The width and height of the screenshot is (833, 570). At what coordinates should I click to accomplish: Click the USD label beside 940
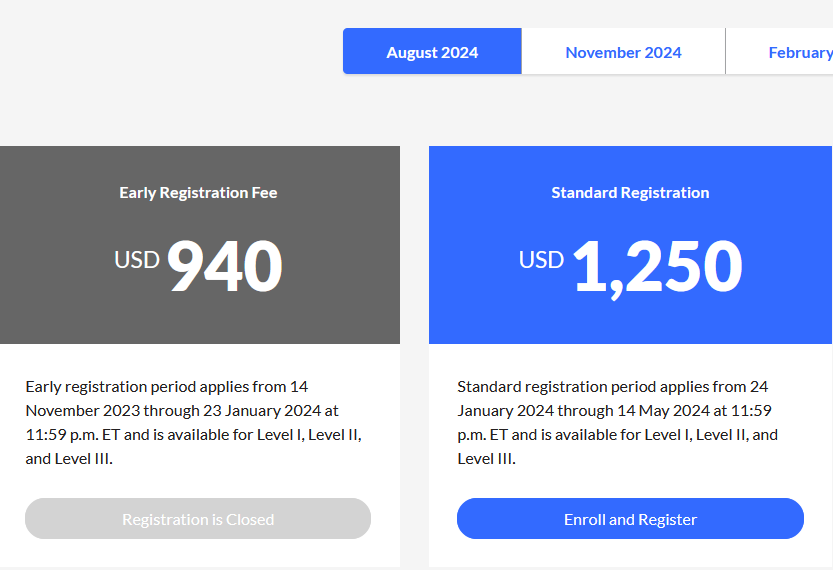tap(137, 260)
